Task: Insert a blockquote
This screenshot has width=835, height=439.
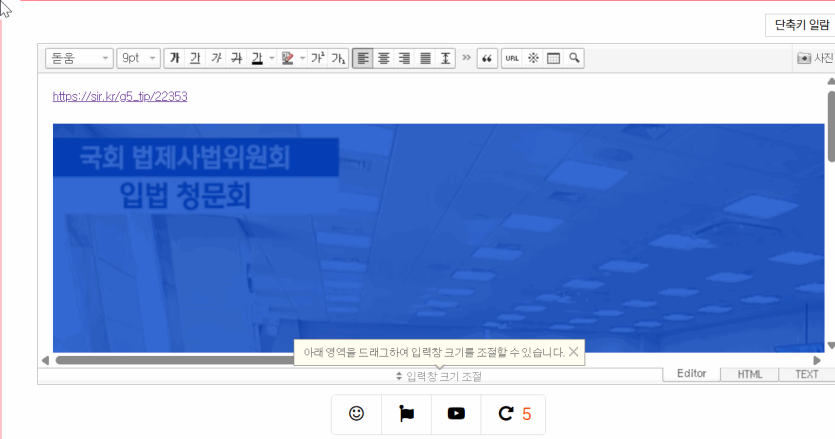Action: pyautogui.click(x=487, y=58)
